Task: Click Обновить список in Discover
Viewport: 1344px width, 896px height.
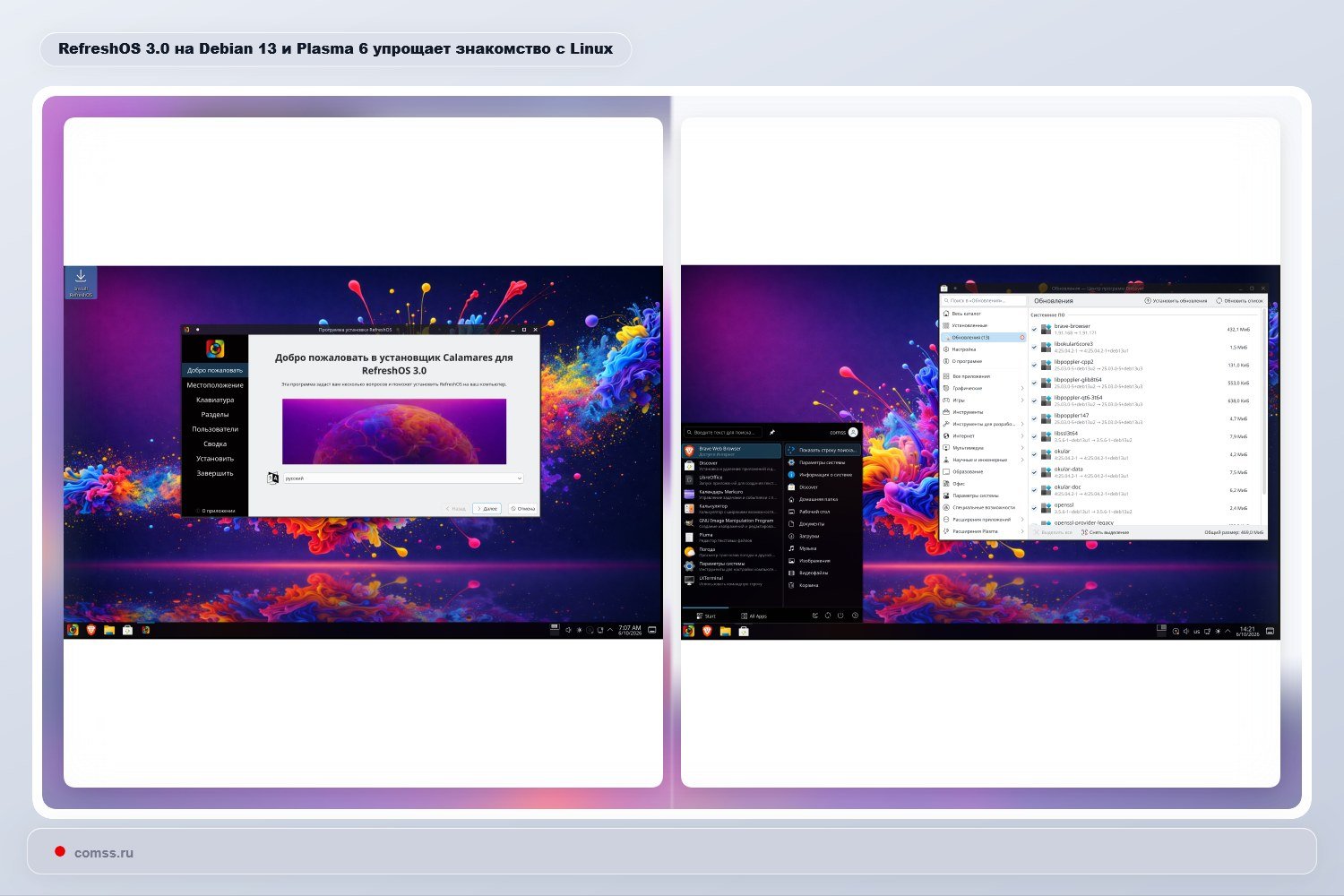Action: point(1239,301)
